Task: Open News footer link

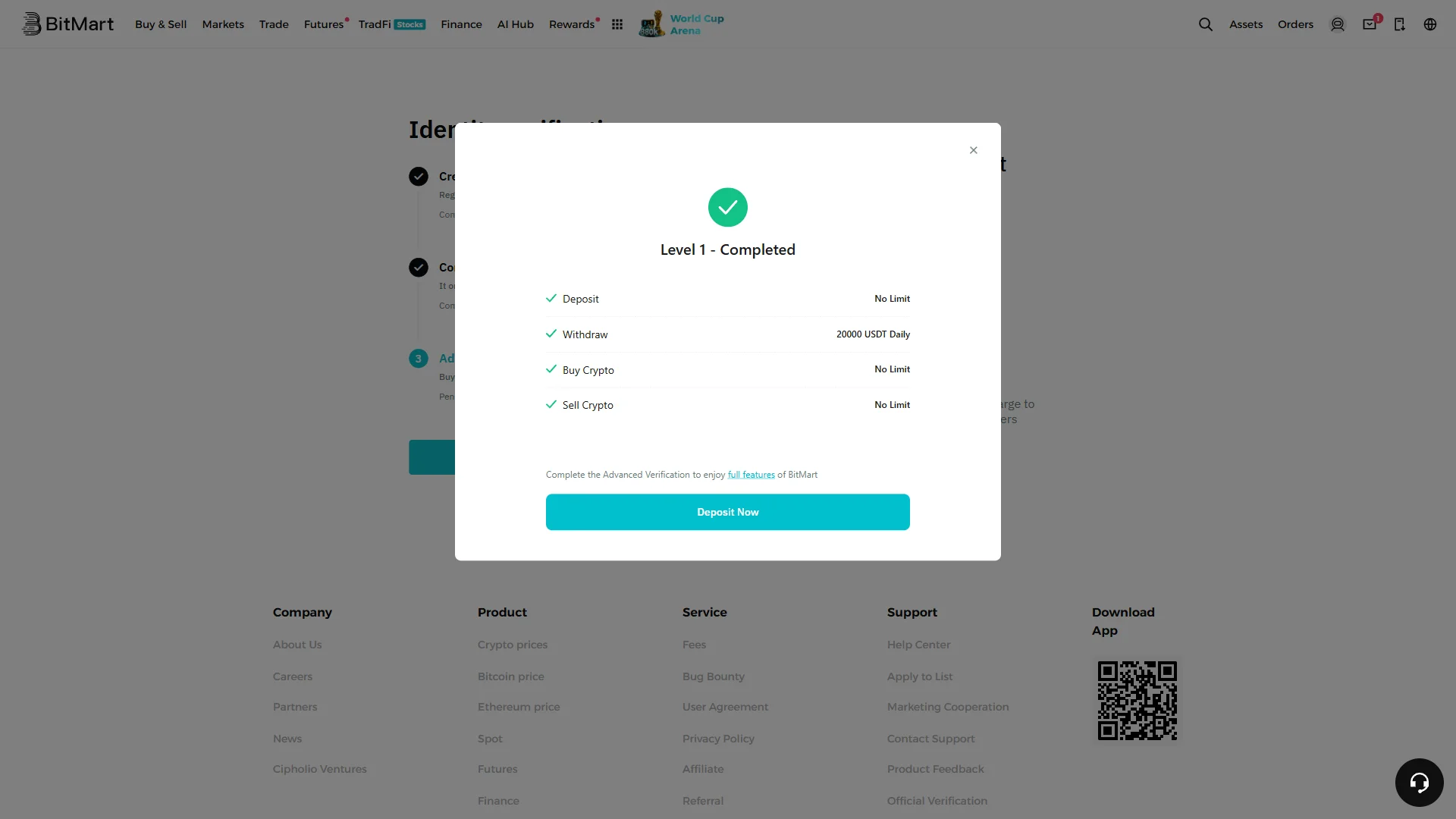Action: (x=287, y=739)
